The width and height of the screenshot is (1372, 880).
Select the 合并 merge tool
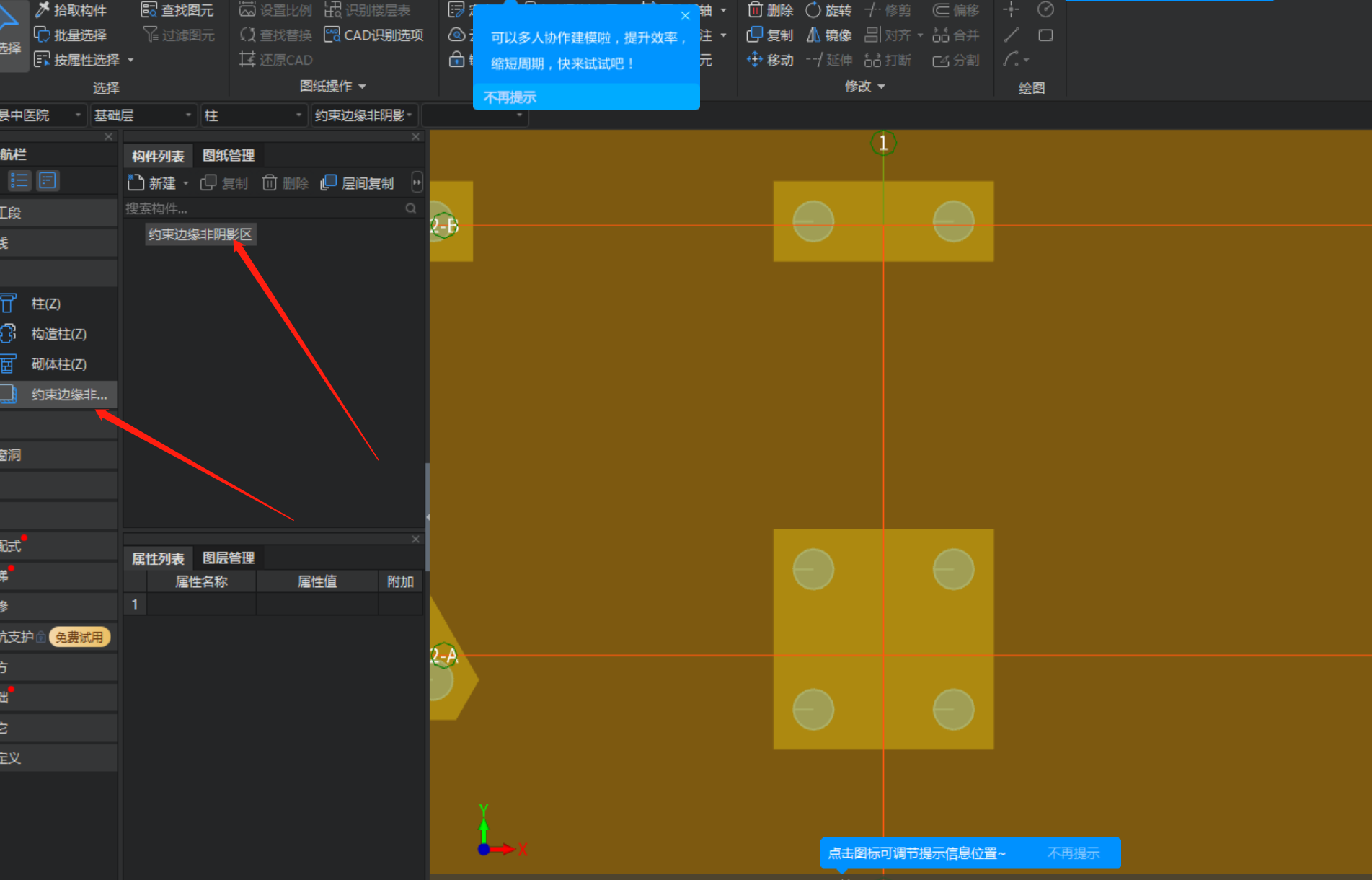(956, 35)
